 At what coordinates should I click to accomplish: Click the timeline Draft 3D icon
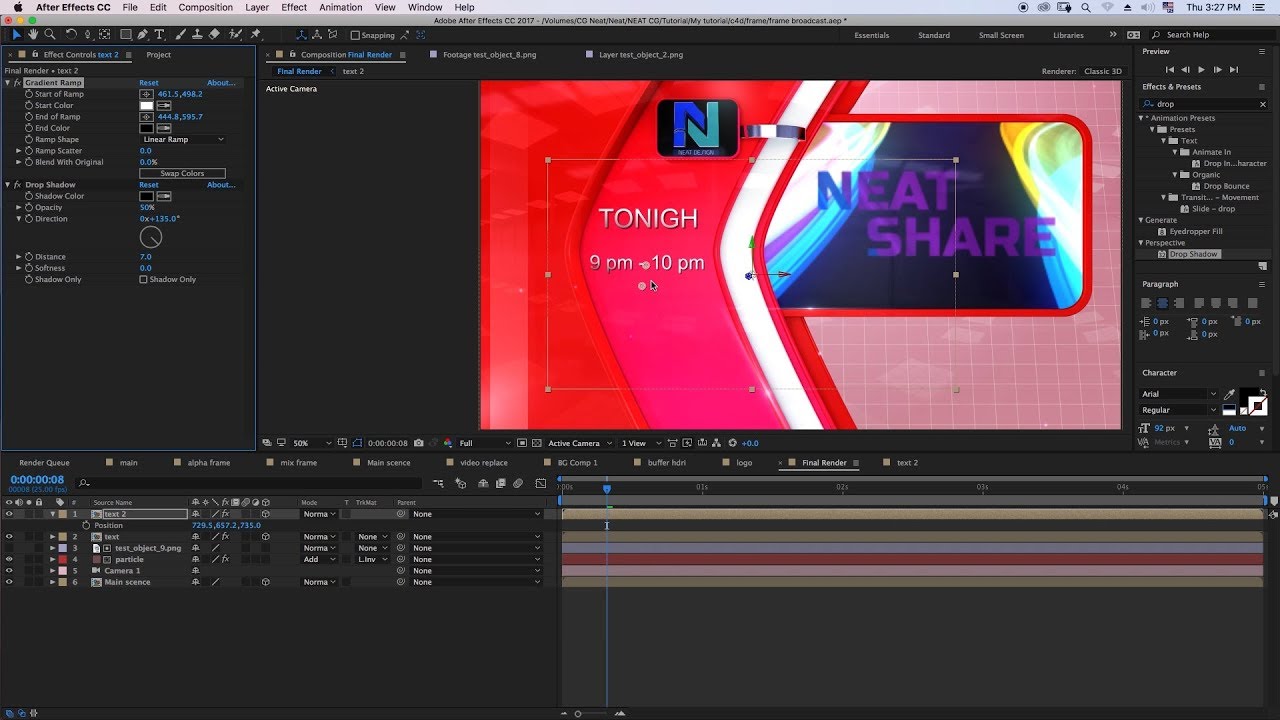pyautogui.click(x=461, y=484)
